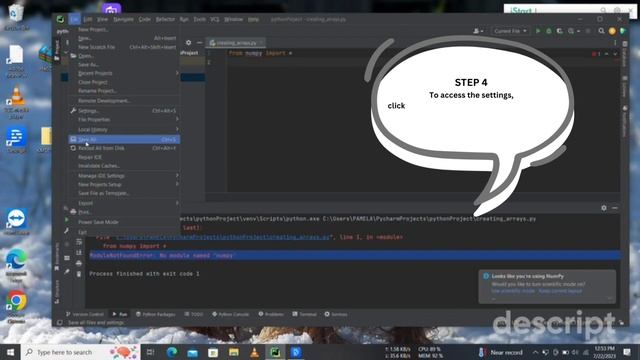
Task: Click Settings in the File menu
Action: tap(124, 111)
